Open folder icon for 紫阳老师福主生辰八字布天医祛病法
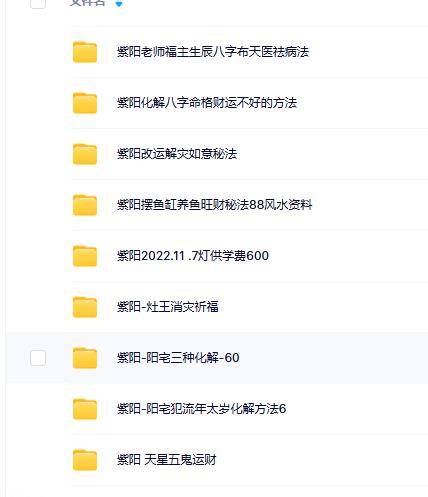The image size is (428, 497). (85, 52)
